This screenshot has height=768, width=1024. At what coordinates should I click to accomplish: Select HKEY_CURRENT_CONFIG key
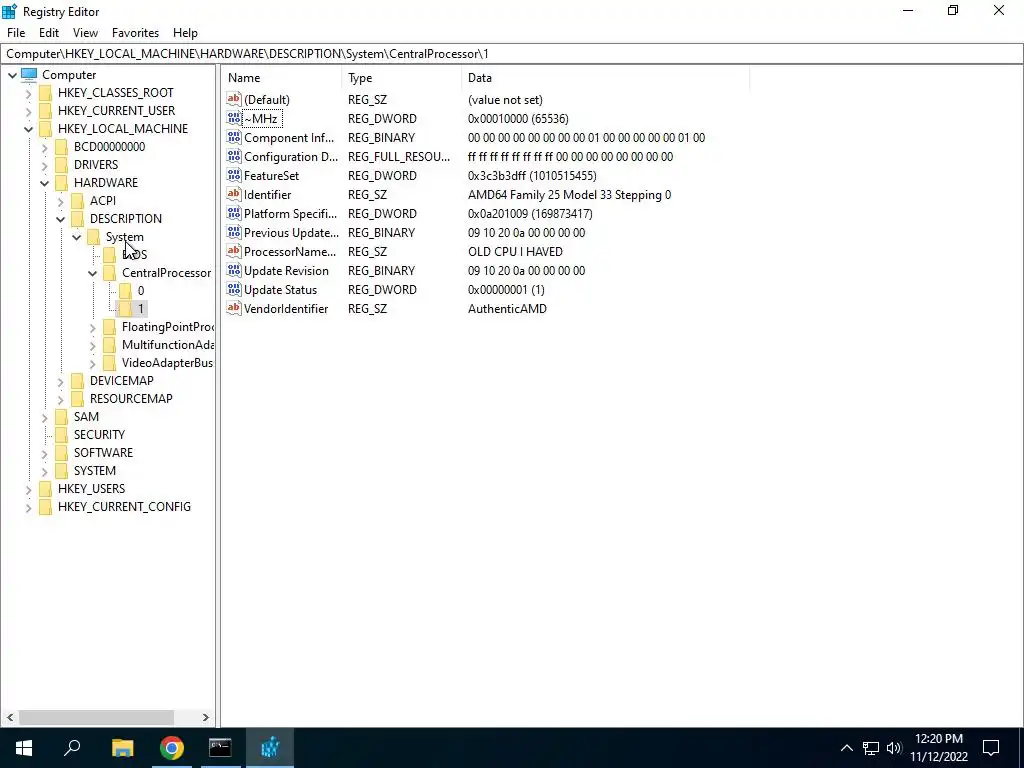pos(124,506)
